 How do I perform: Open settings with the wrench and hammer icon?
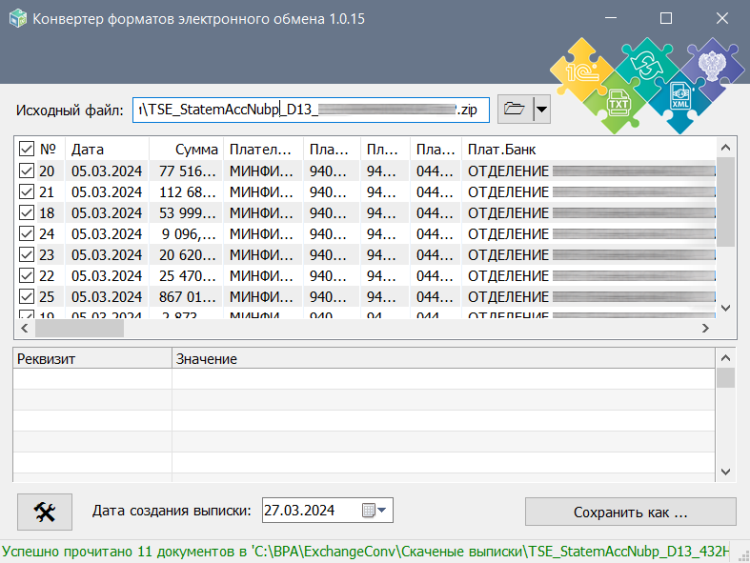(45, 511)
